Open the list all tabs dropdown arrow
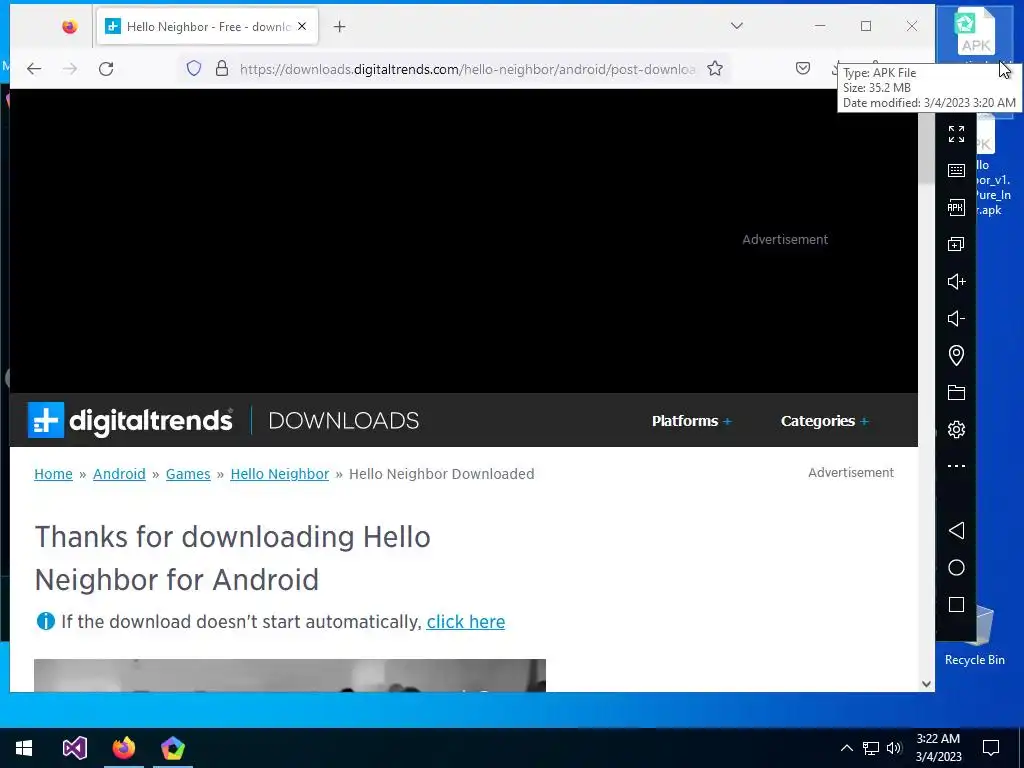1024x768 pixels. 737,26
